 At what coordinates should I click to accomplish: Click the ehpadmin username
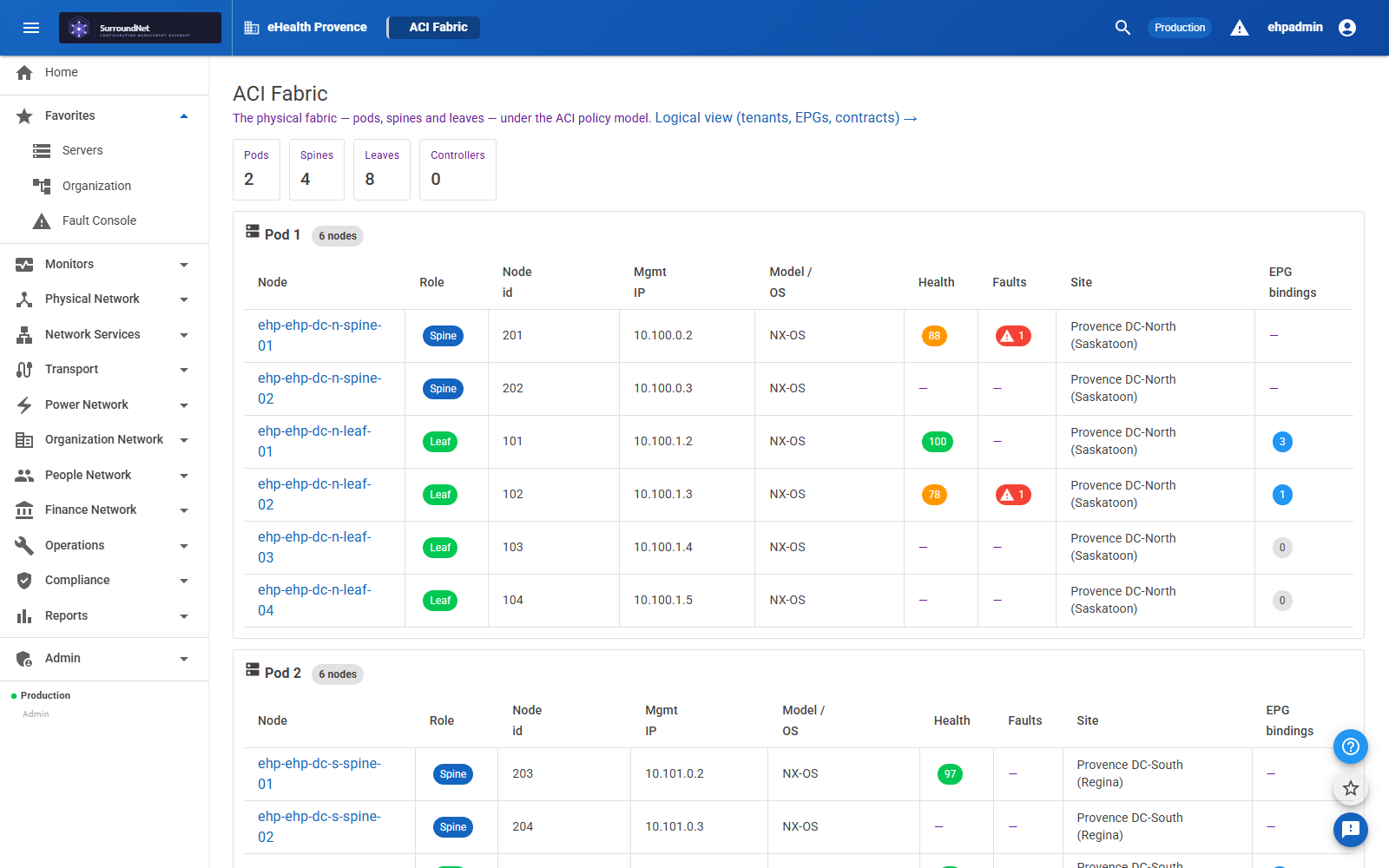tap(1295, 28)
